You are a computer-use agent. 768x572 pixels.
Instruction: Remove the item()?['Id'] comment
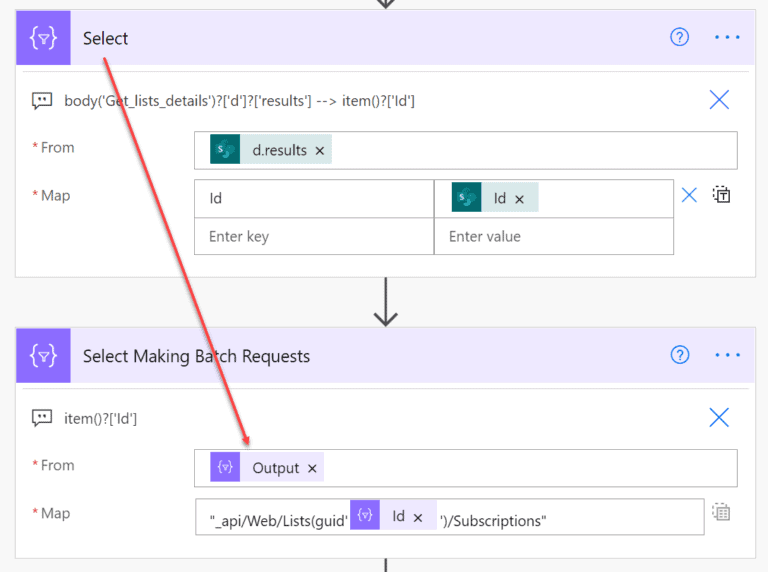[x=719, y=417]
